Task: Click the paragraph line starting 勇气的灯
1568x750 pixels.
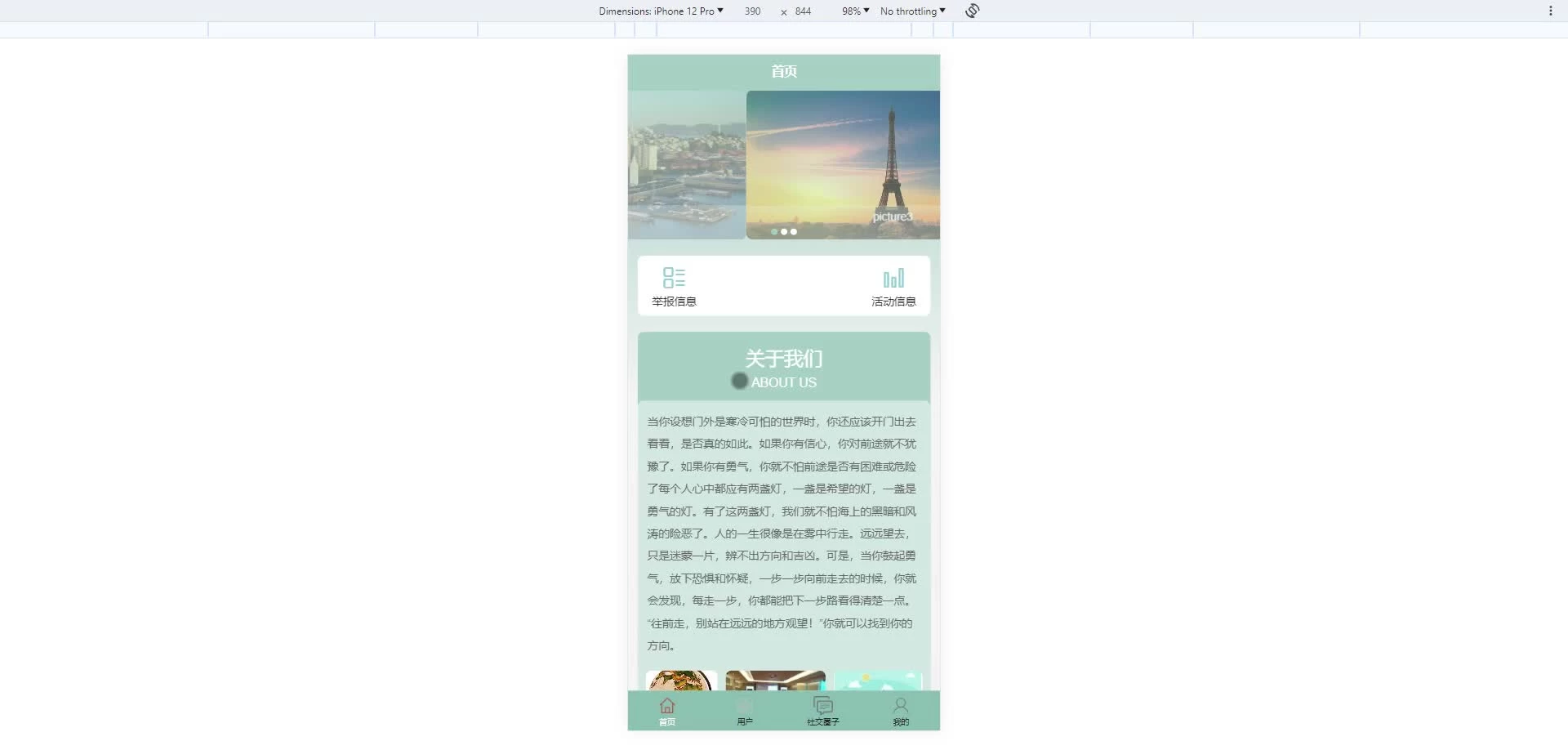Action: (782, 511)
